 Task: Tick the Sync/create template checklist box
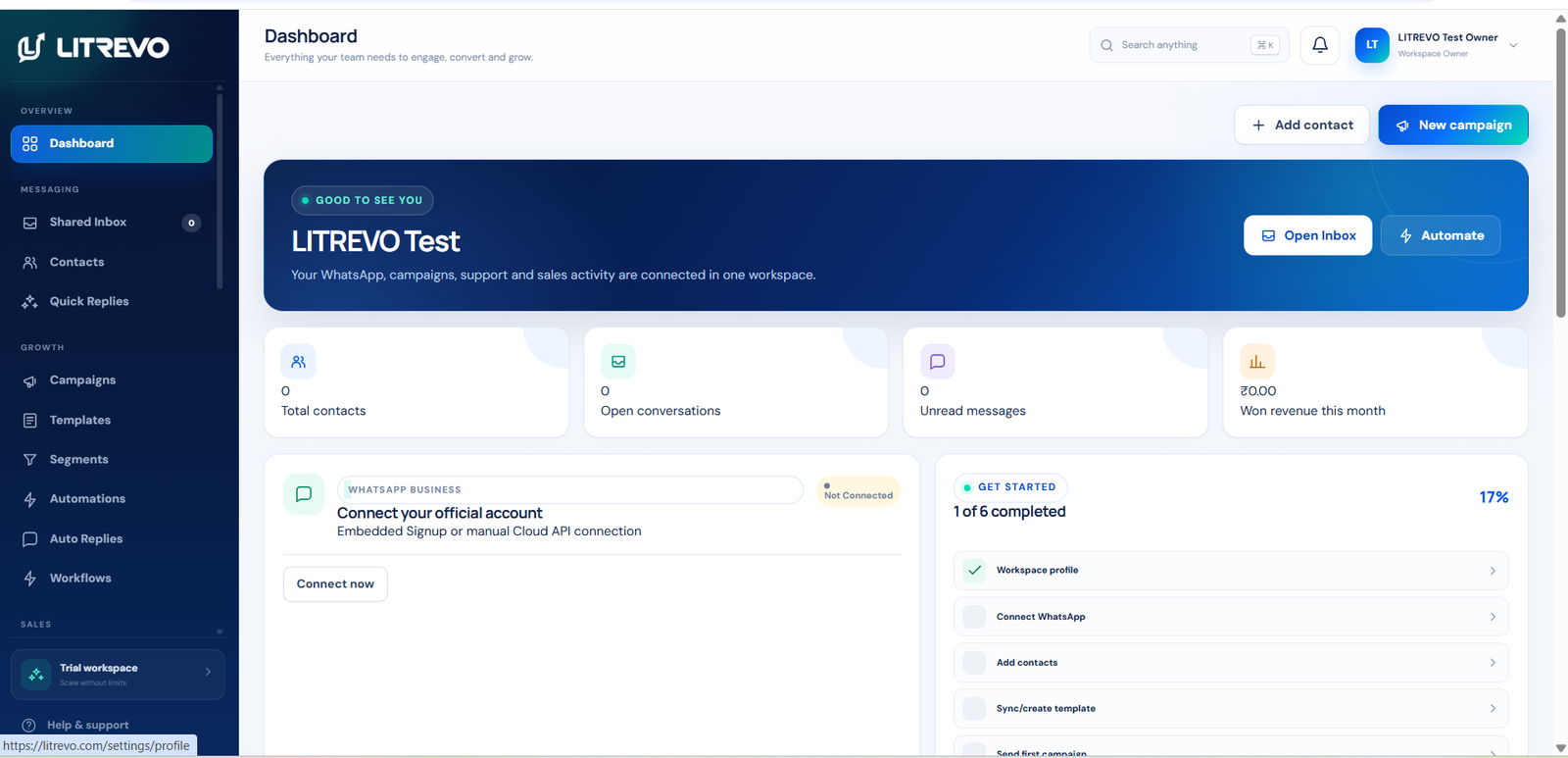[974, 708]
